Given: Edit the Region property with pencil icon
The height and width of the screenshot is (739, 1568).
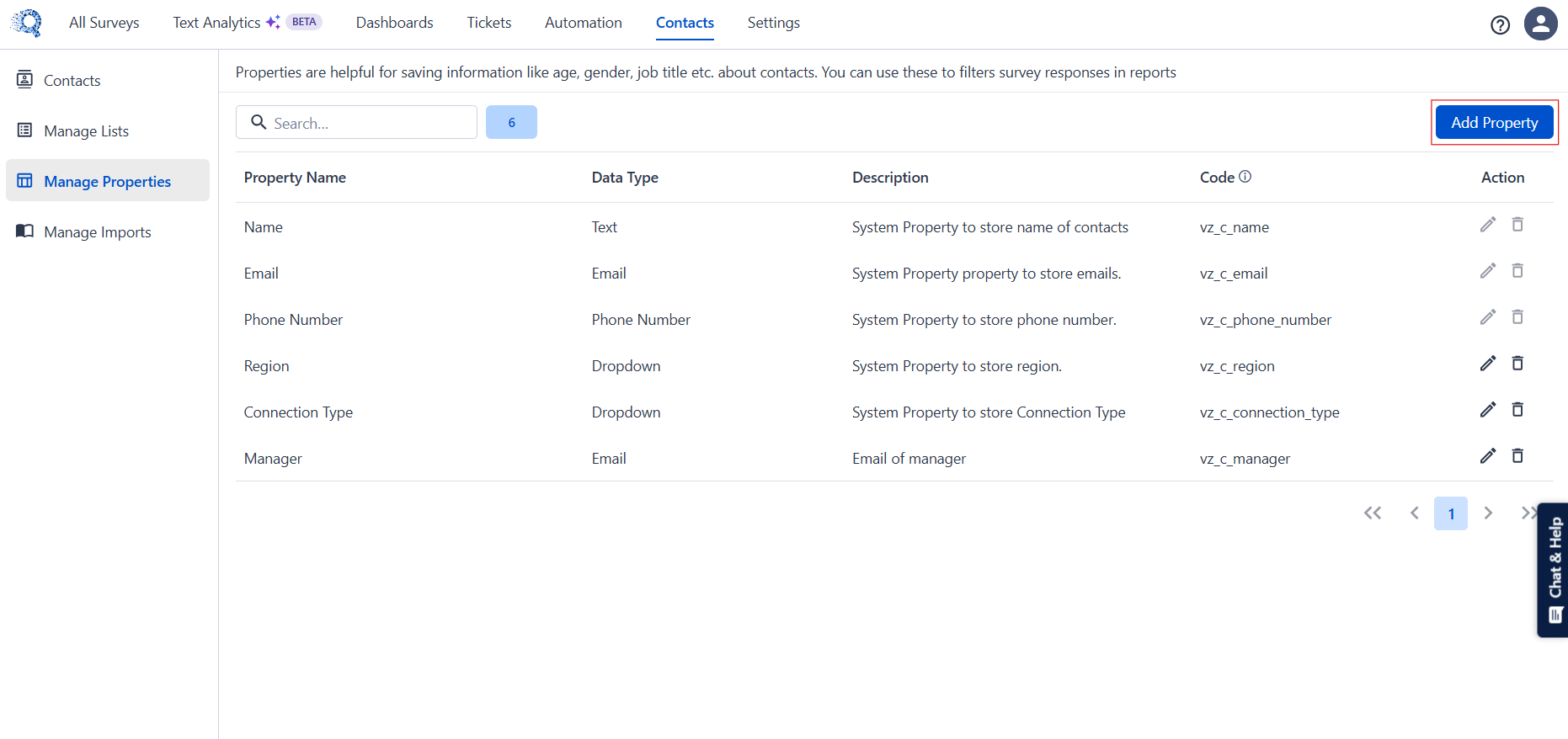Looking at the screenshot, I should pyautogui.click(x=1488, y=364).
